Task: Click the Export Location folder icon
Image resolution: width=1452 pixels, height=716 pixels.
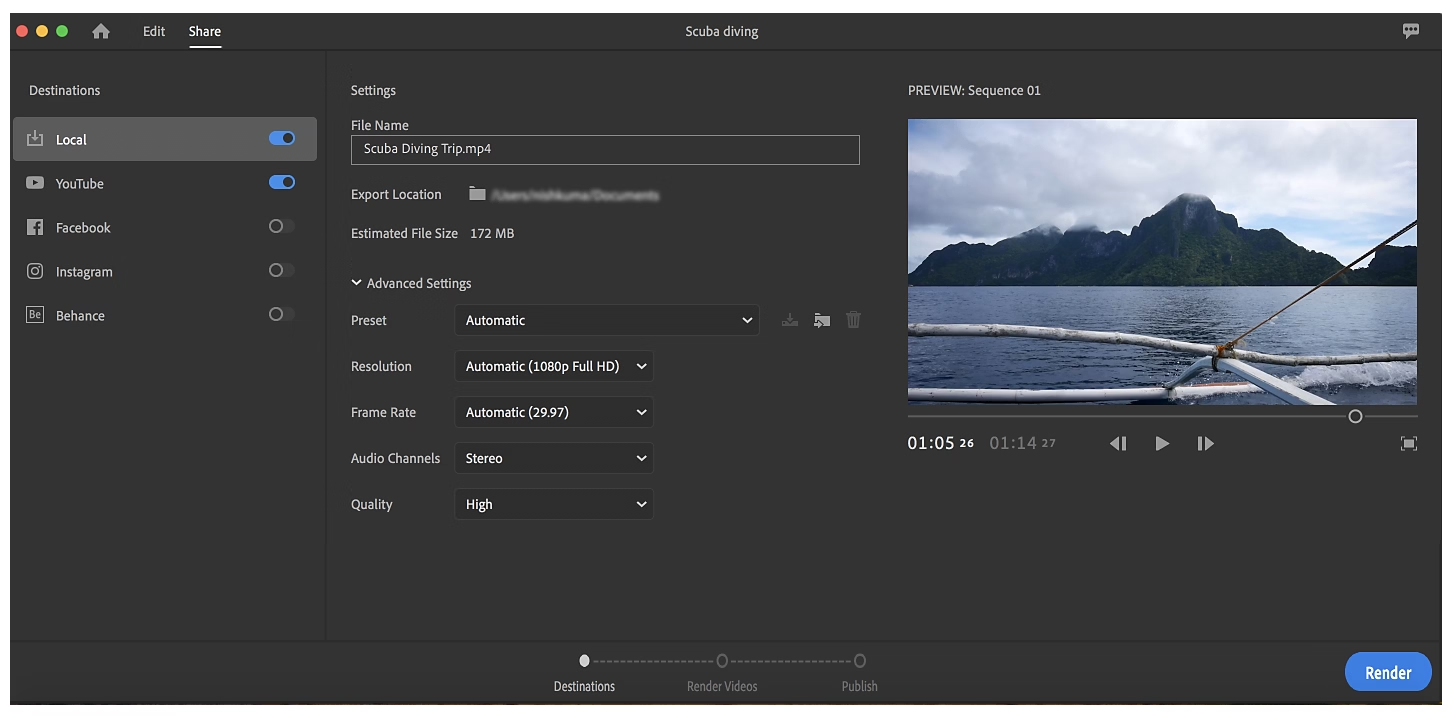Action: (477, 193)
